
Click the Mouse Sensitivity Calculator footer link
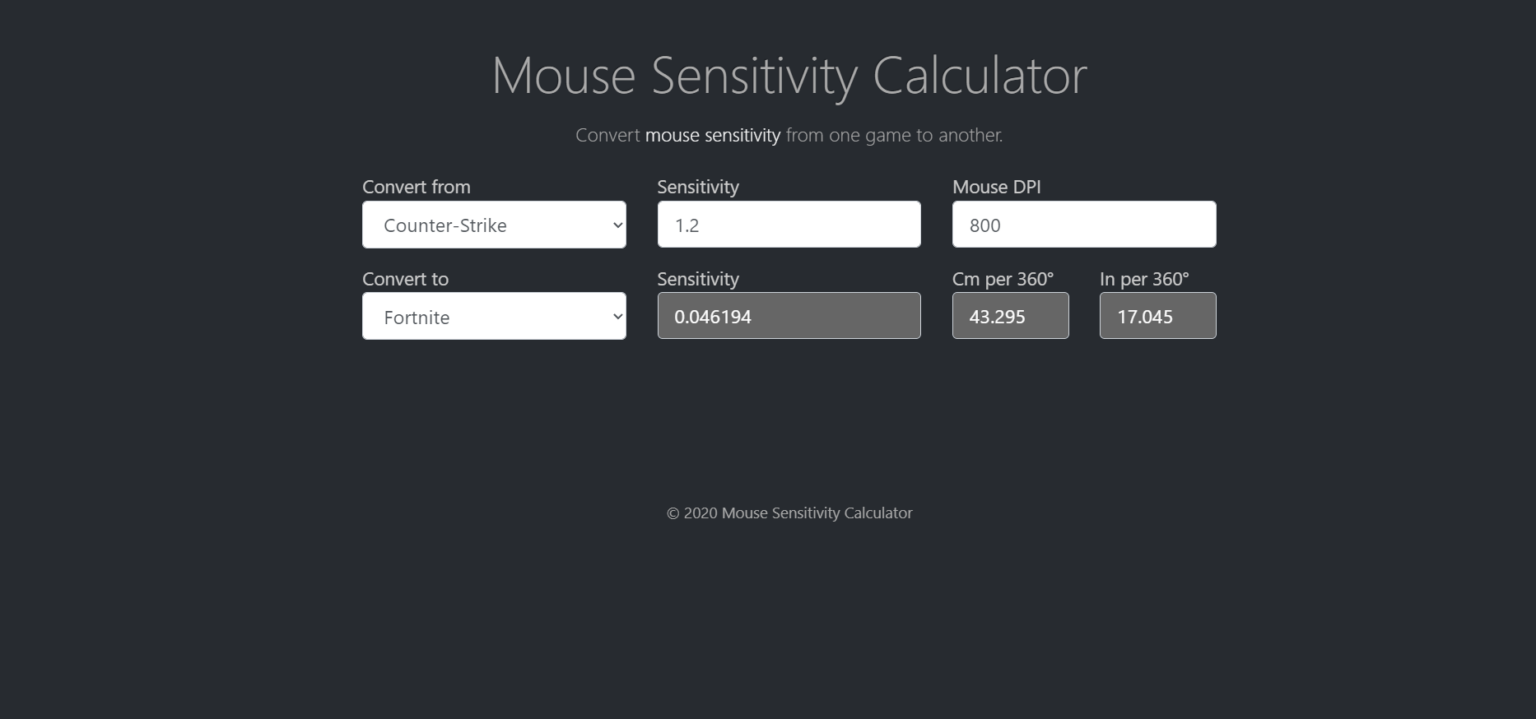(817, 513)
